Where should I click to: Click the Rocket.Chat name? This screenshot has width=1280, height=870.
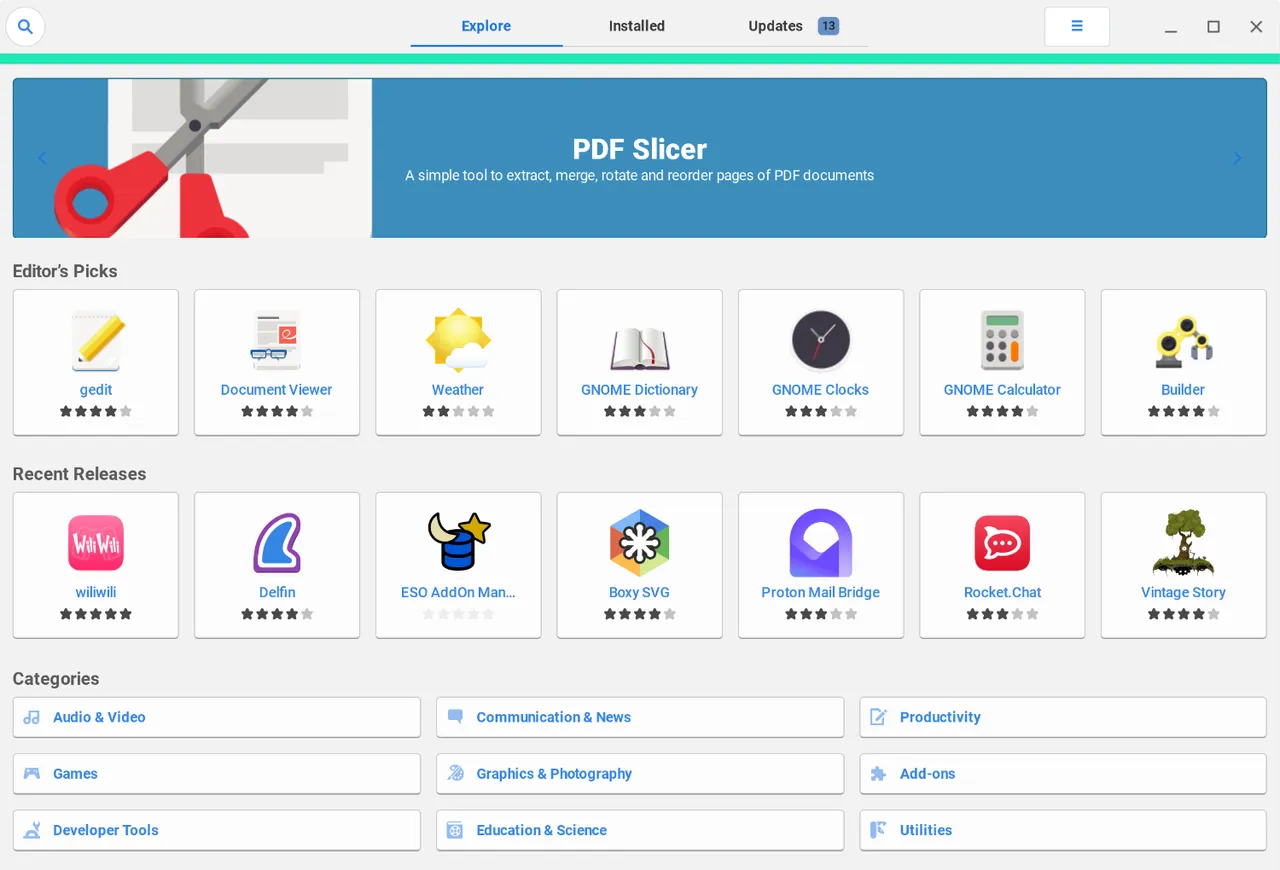click(1002, 592)
